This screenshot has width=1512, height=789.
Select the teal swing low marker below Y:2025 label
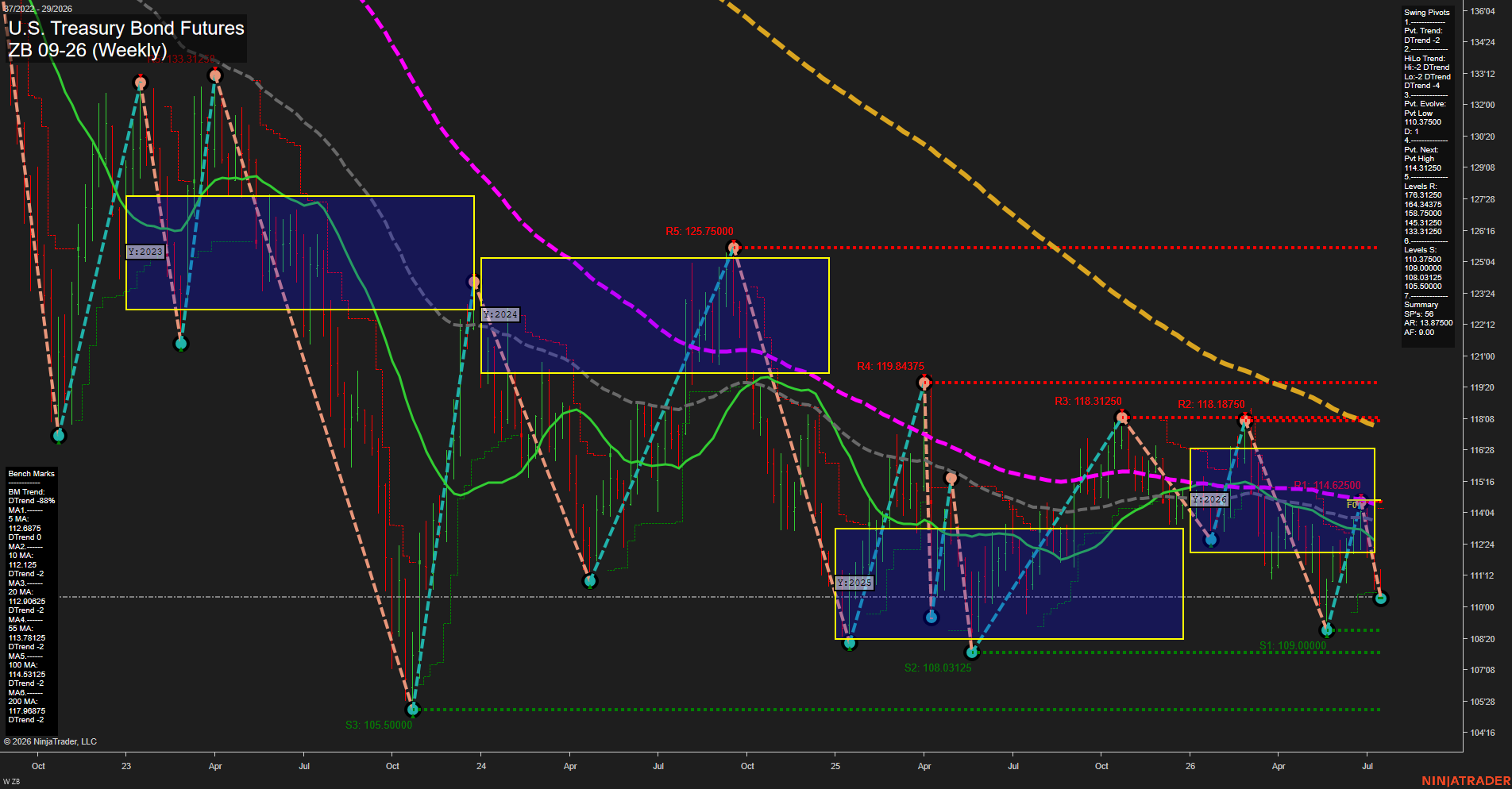[x=850, y=643]
